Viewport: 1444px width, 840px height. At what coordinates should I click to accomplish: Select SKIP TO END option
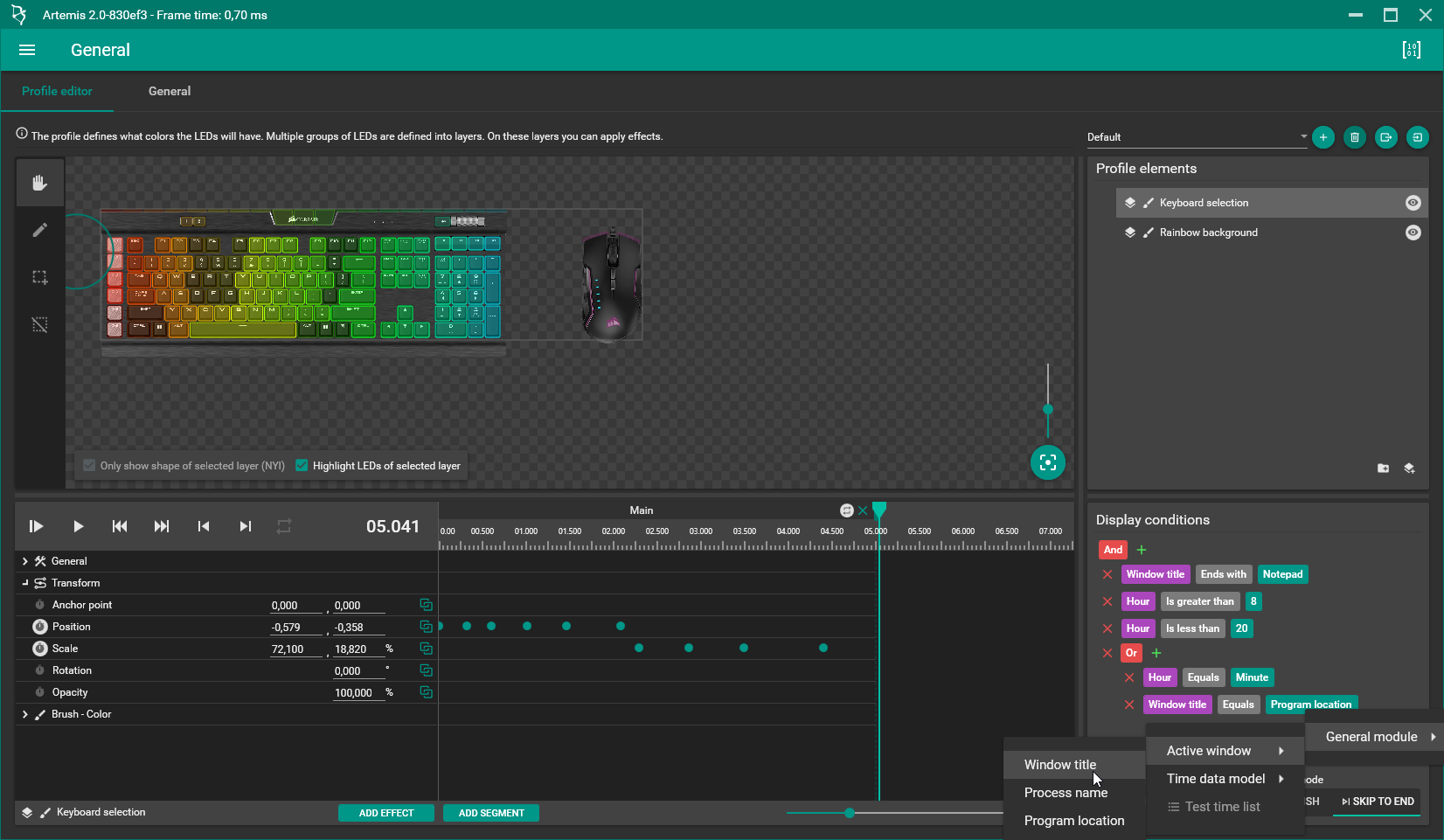pos(1378,802)
